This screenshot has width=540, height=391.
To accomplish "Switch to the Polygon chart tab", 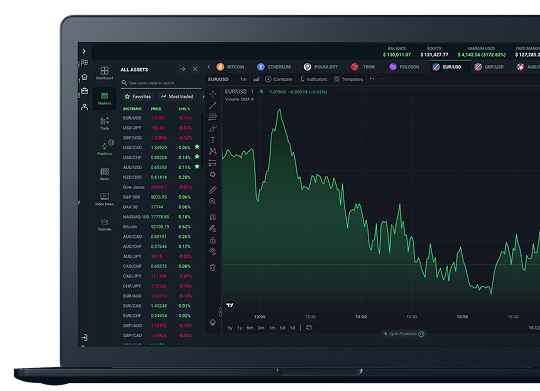I will pyautogui.click(x=404, y=67).
